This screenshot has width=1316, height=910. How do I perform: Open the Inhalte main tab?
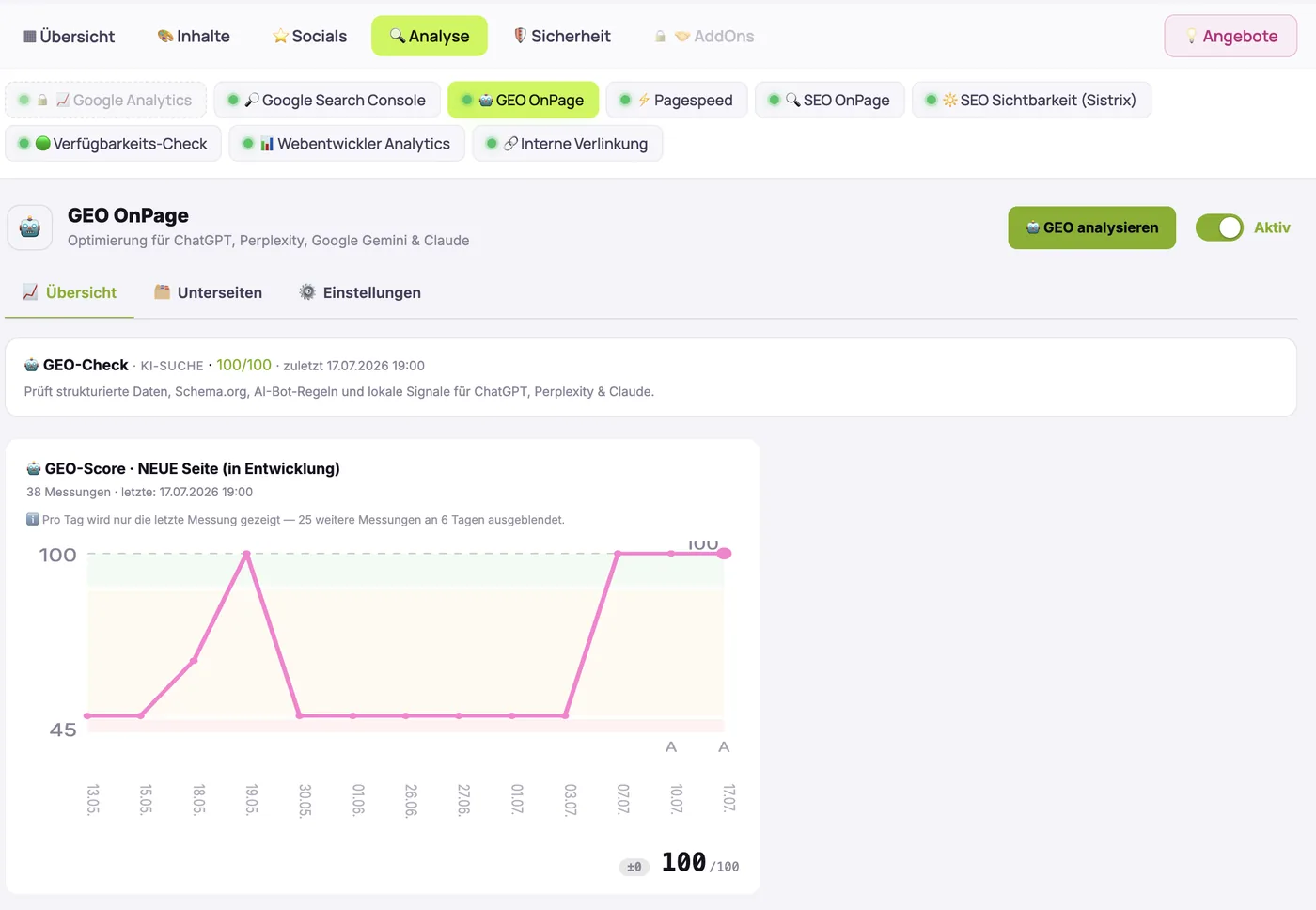click(x=194, y=36)
